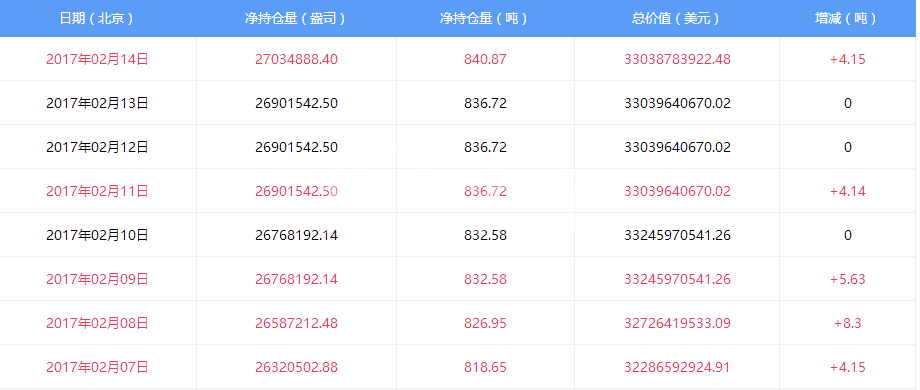Select the date 2017年02月11日
This screenshot has height=390, width=920.
point(97,191)
